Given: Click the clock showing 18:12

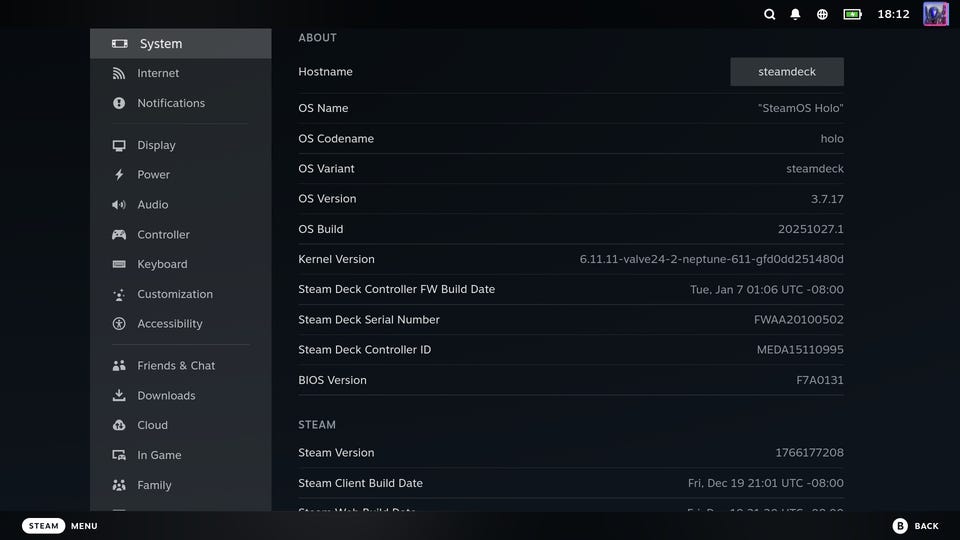Looking at the screenshot, I should tap(893, 14).
